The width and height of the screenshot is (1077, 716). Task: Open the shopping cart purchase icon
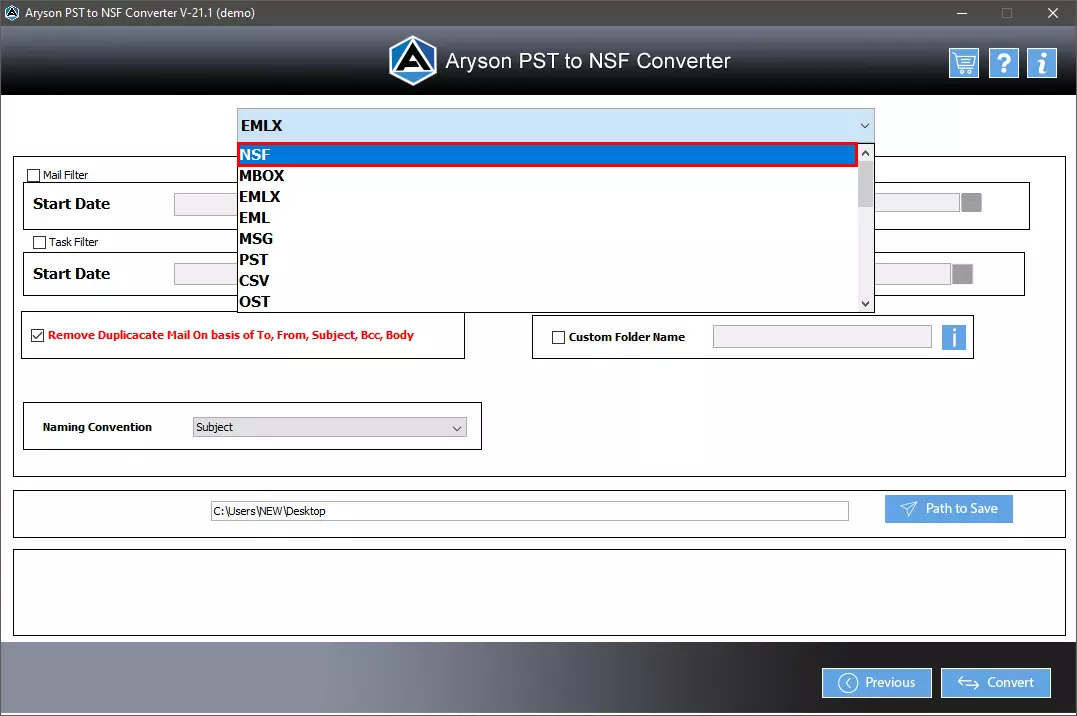[x=964, y=63]
